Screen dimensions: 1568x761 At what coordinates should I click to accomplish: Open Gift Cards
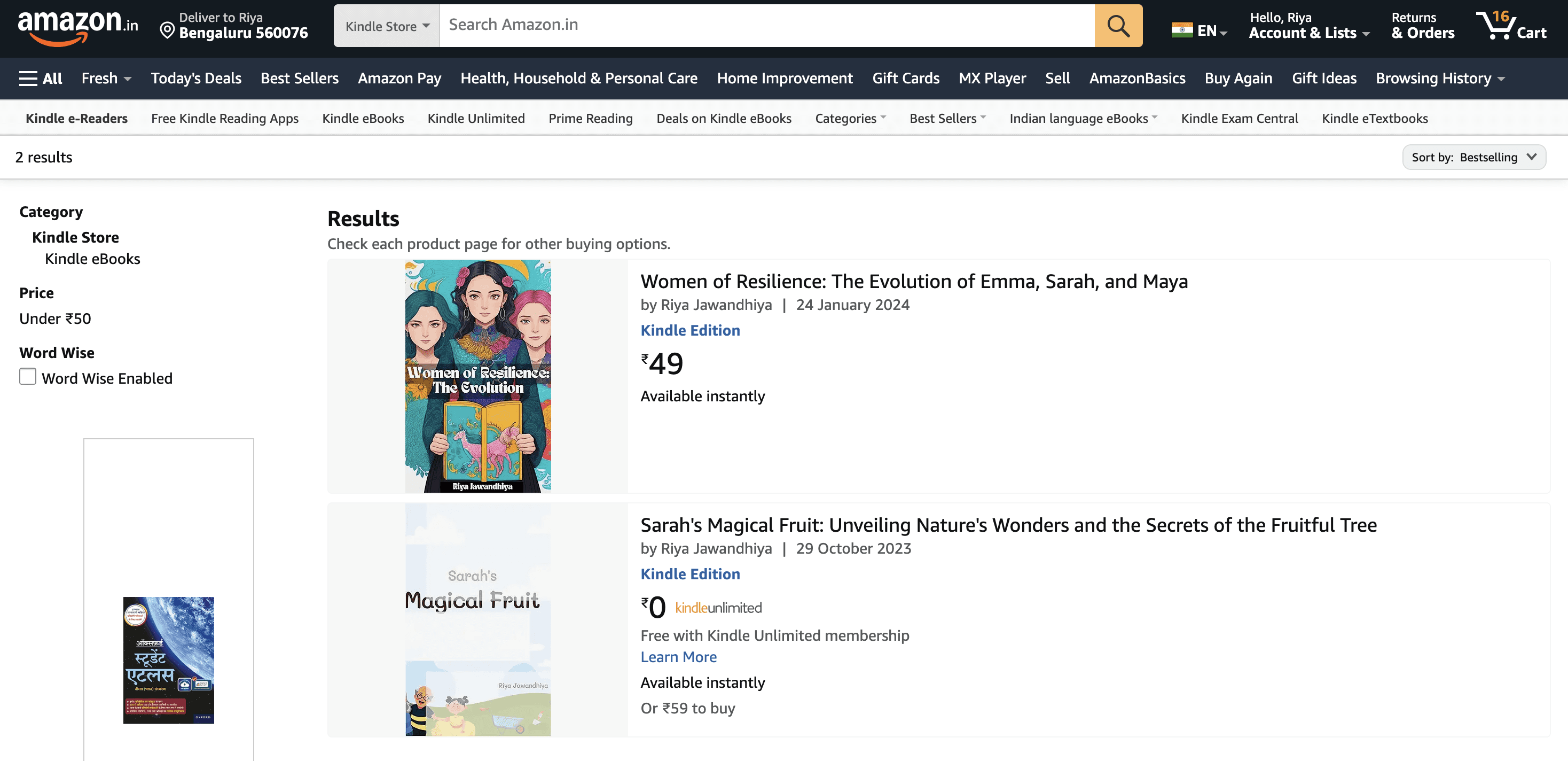906,79
